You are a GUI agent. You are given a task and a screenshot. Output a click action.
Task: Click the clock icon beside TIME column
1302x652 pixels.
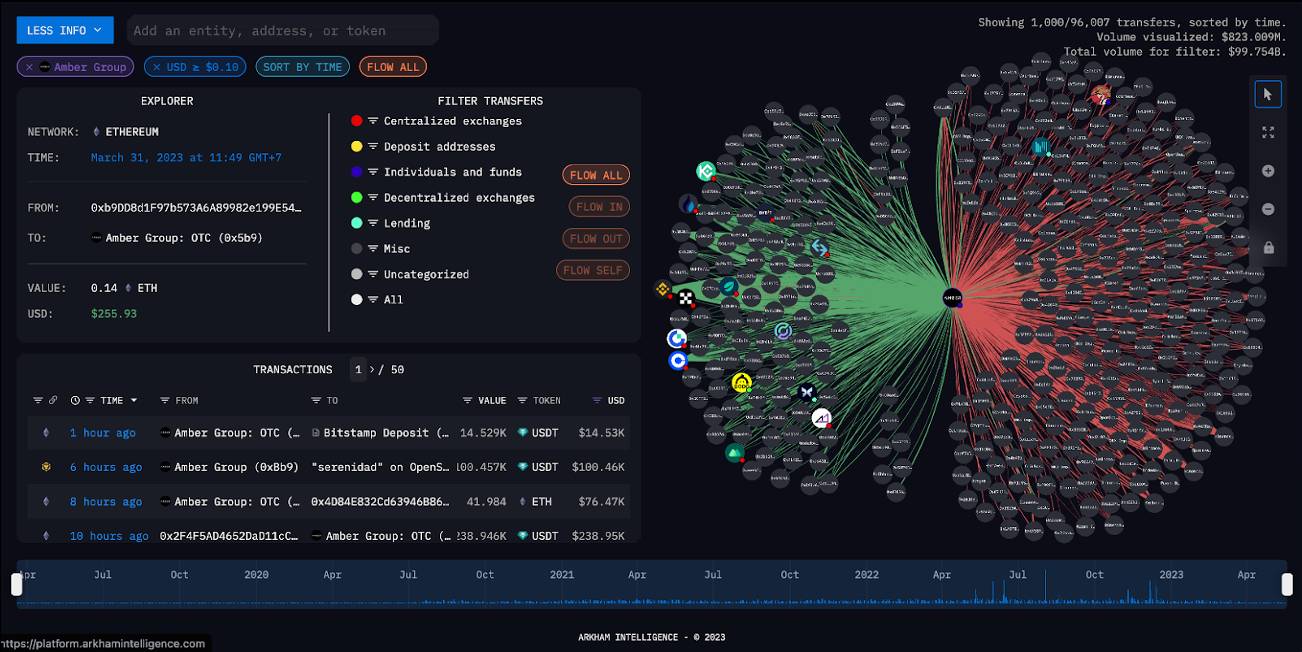point(75,401)
